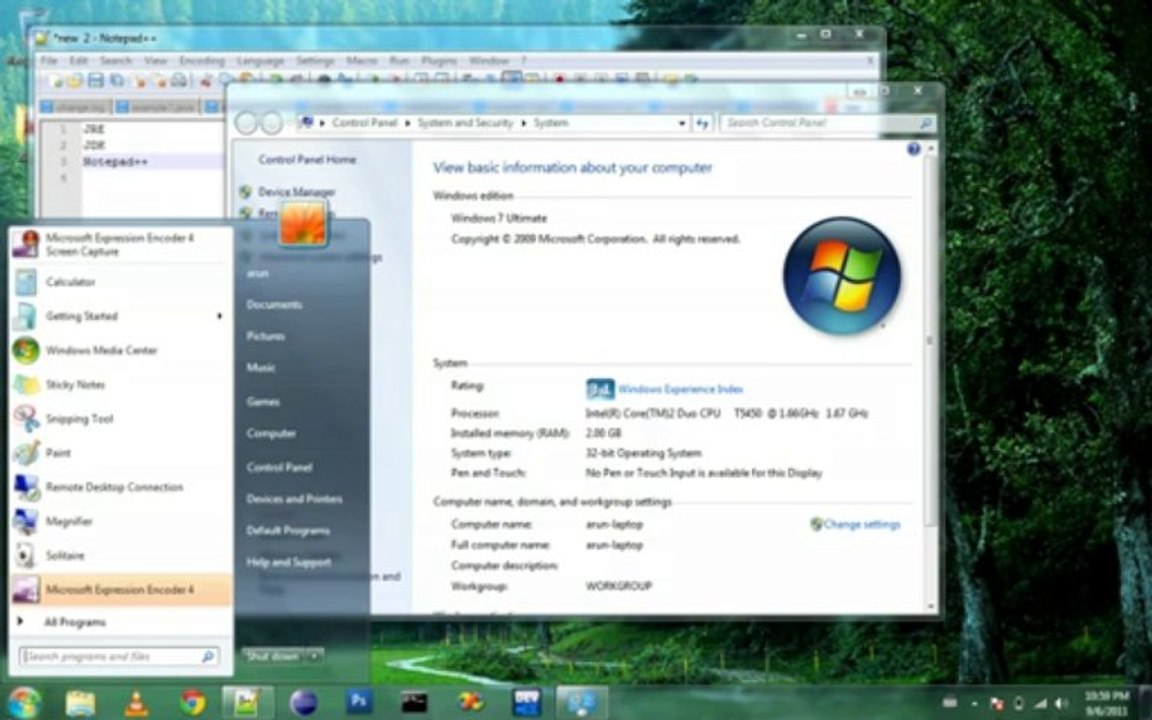
Task: Open Photoshop from the taskbar
Action: pos(359,702)
